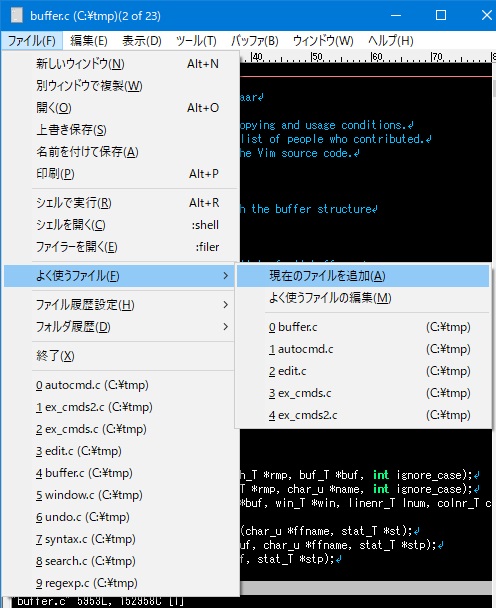Open recent file 5 window.c
The width and height of the screenshot is (496, 608).
pos(120,495)
